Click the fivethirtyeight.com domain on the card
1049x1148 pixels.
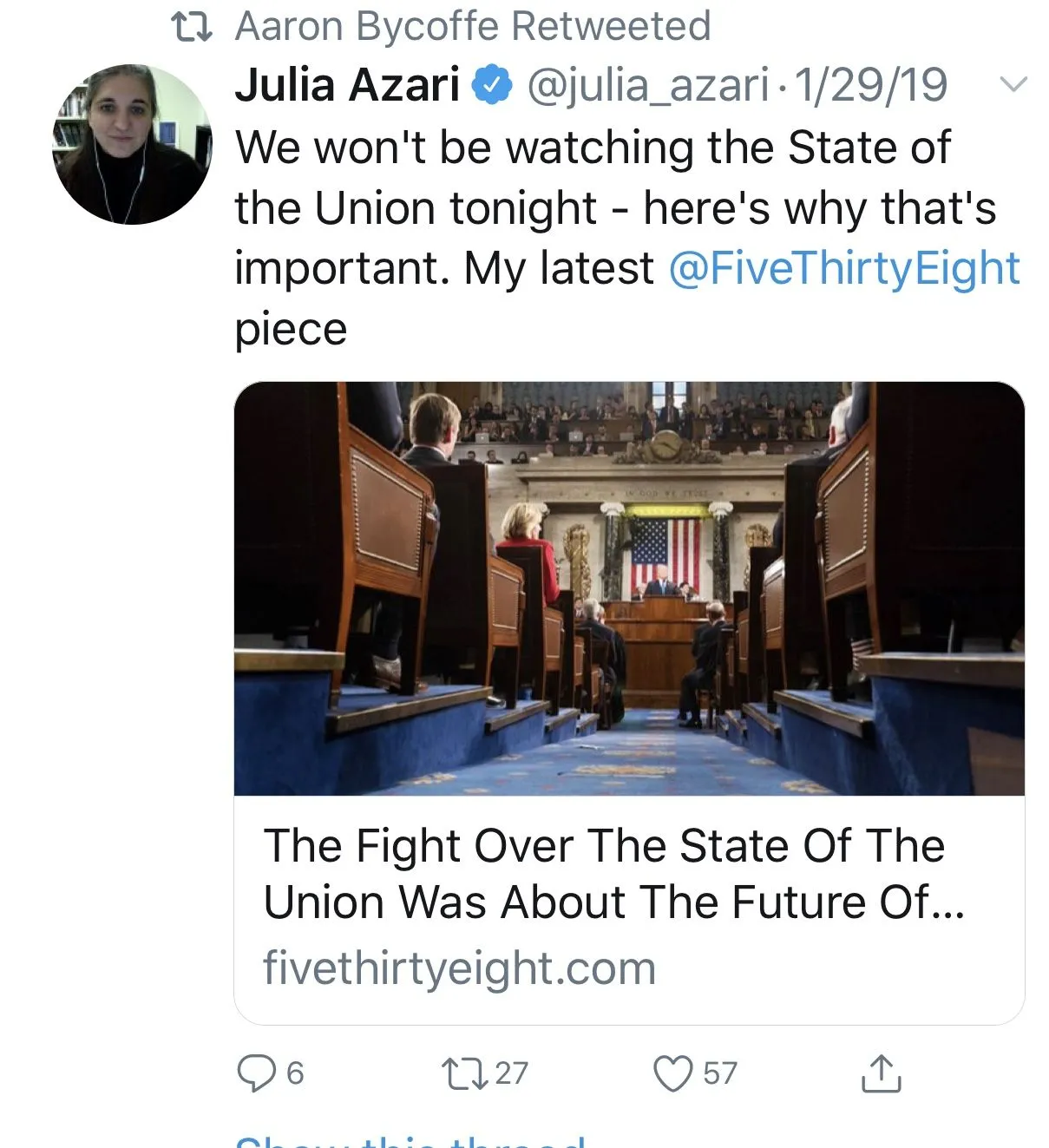pyautogui.click(x=459, y=968)
